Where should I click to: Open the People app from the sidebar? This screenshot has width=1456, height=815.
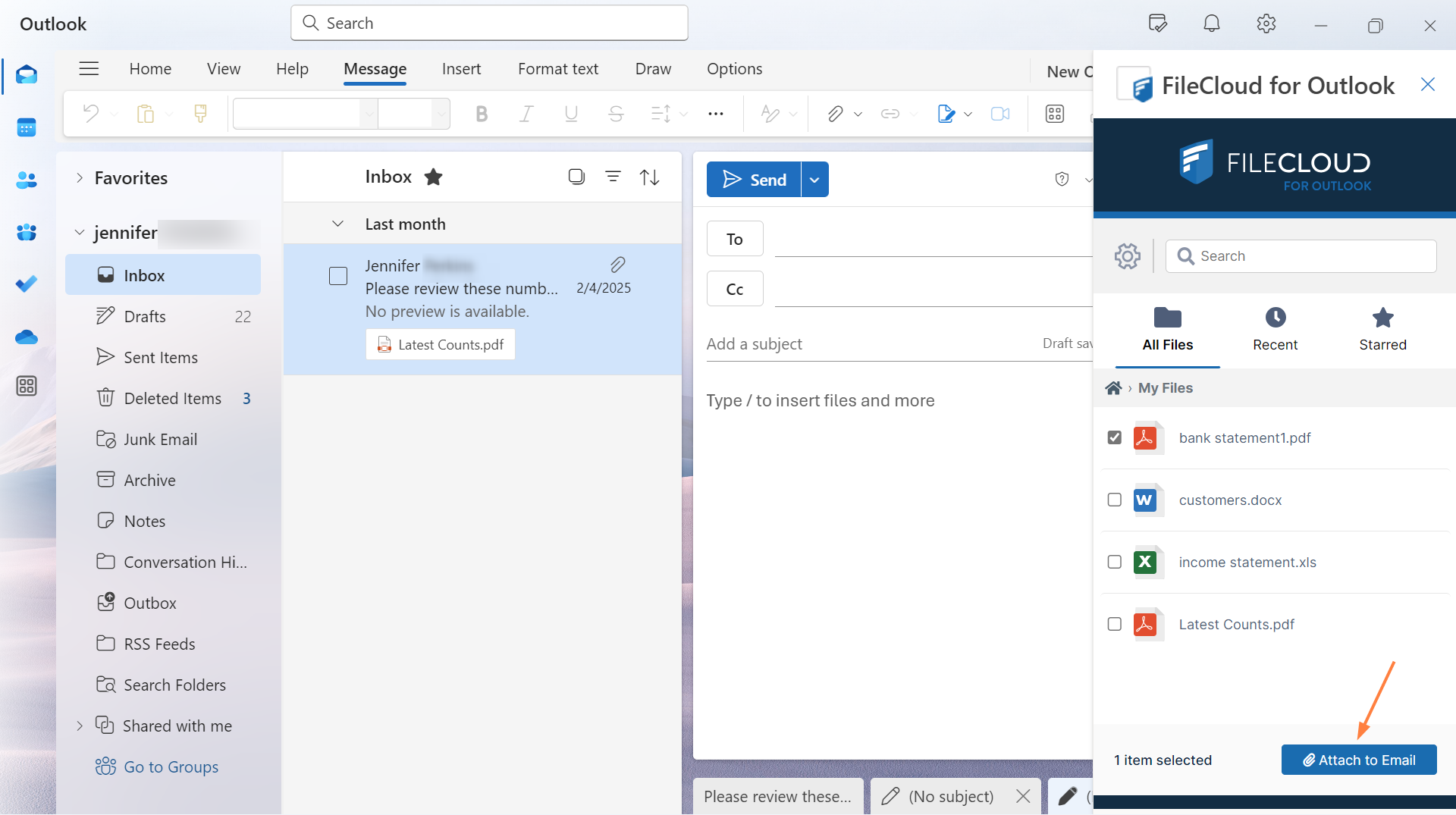(x=27, y=180)
